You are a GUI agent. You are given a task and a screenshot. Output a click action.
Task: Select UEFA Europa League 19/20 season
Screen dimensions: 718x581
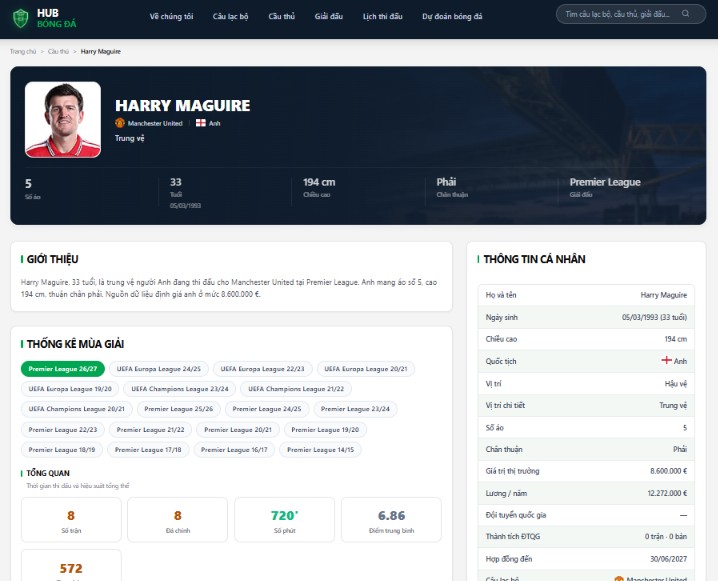pyautogui.click(x=70, y=389)
